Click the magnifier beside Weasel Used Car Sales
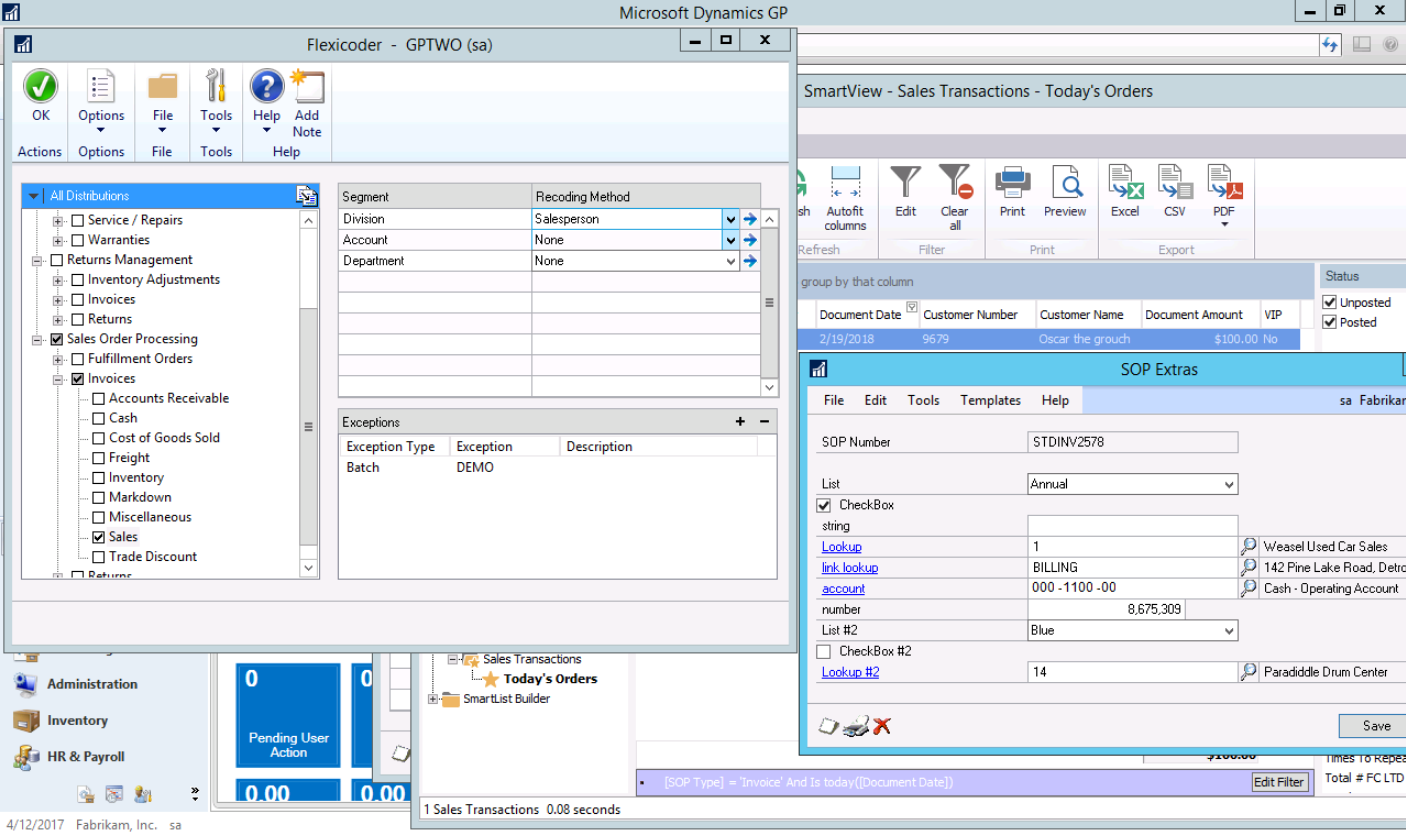This screenshot has height=834, width=1406. 1248,547
